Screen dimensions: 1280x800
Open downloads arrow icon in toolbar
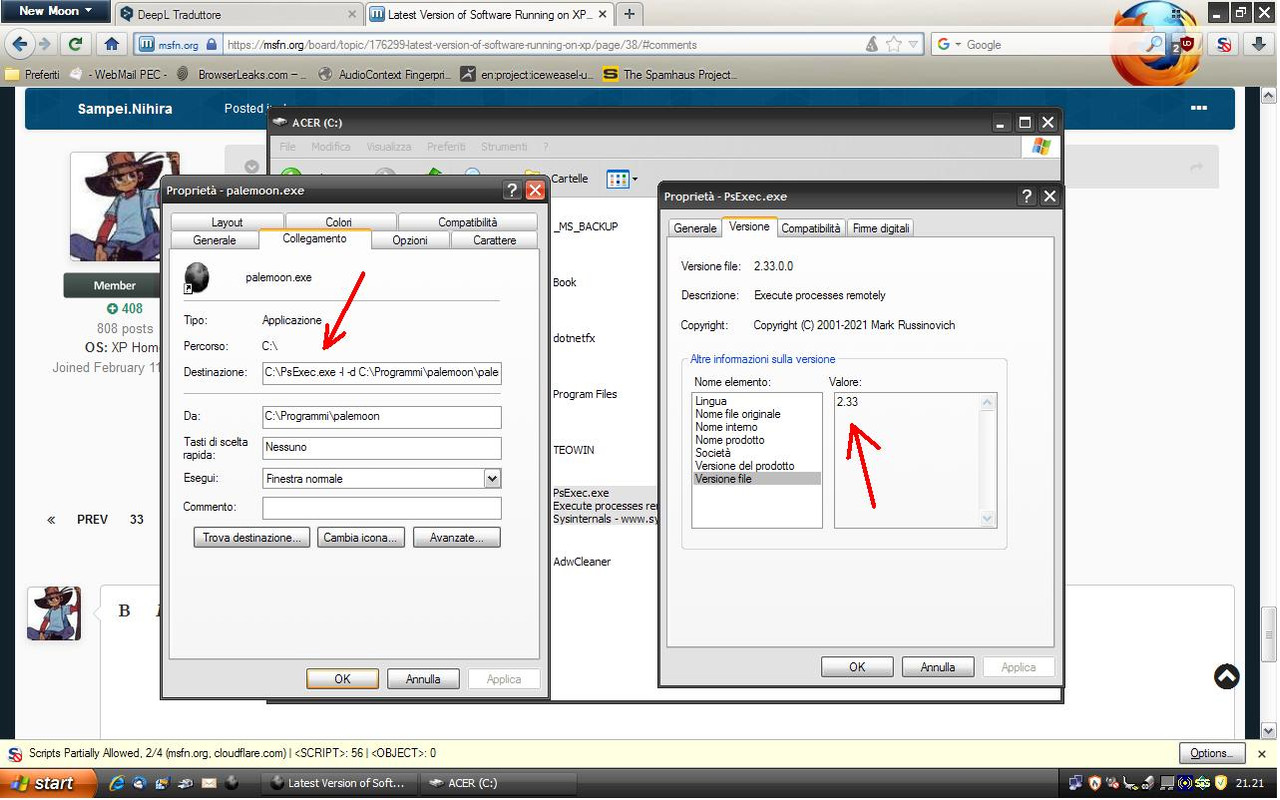click(1259, 44)
